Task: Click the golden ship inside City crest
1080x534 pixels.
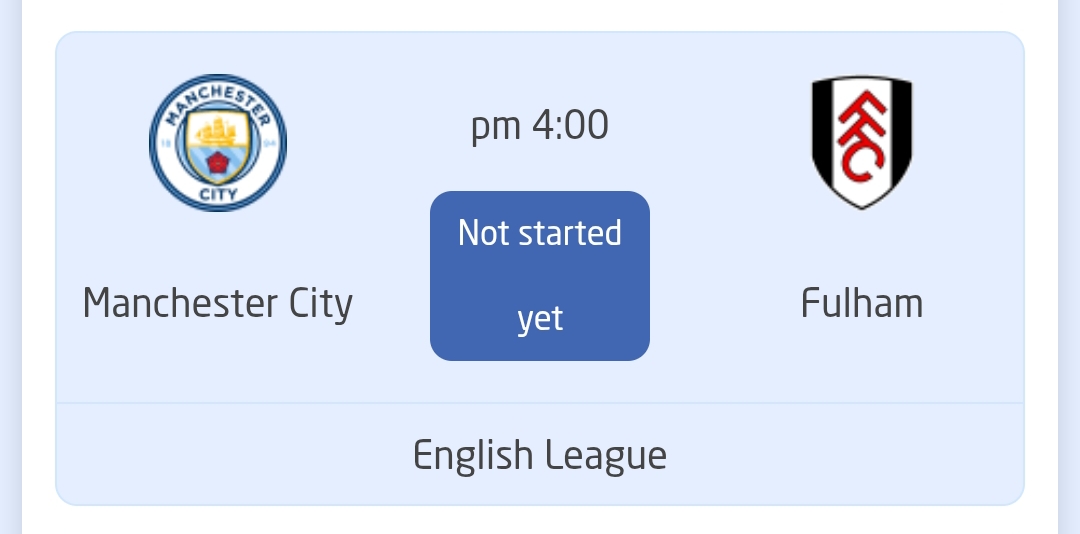Action: pyautogui.click(x=217, y=131)
